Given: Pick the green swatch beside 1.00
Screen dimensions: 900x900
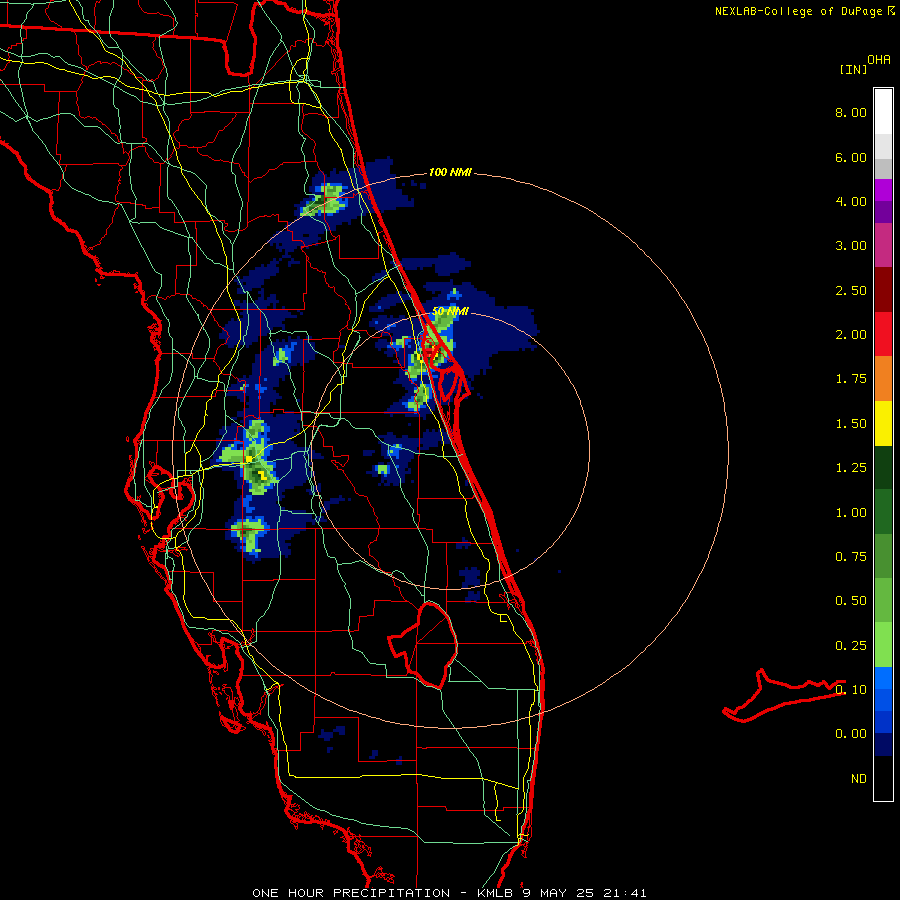Looking at the screenshot, I should [883, 512].
